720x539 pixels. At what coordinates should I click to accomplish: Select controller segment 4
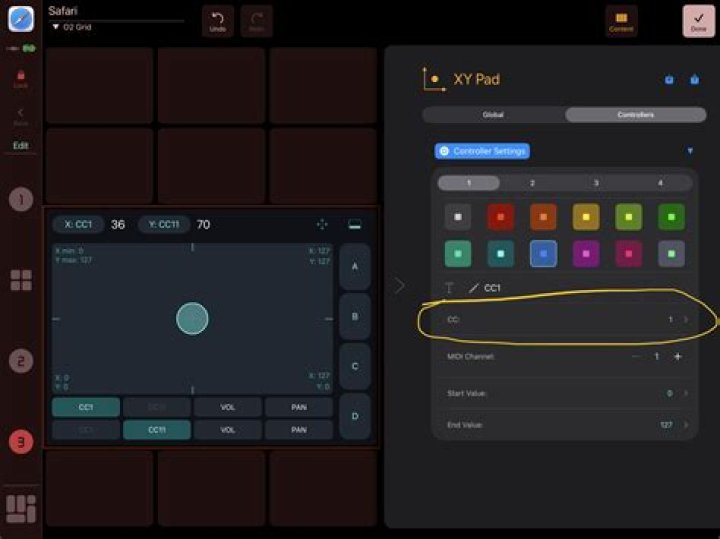tap(660, 183)
